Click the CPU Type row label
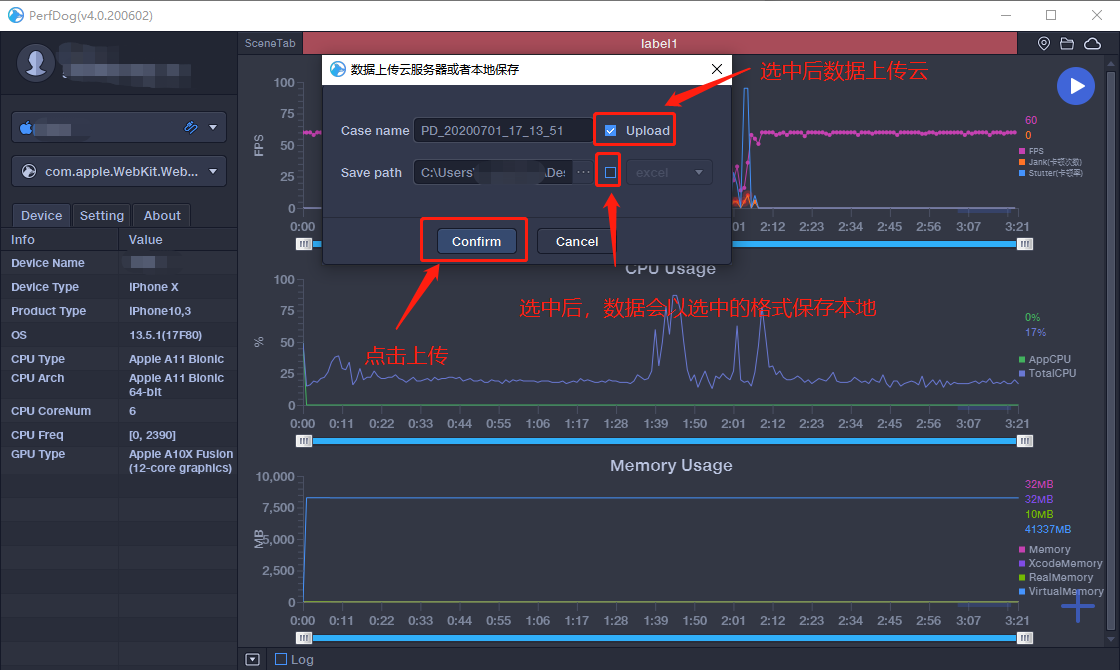 click(x=38, y=359)
